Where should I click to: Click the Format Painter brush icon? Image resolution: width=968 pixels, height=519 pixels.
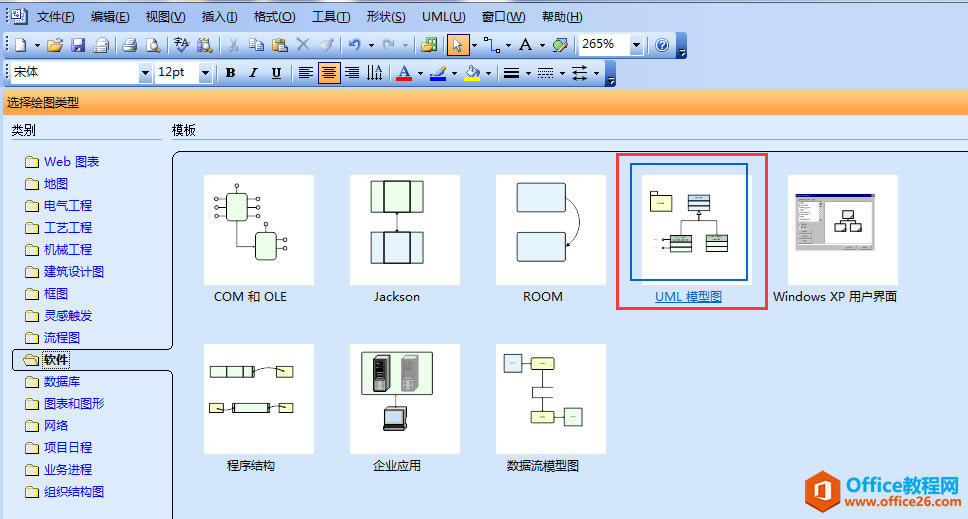tap(327, 45)
